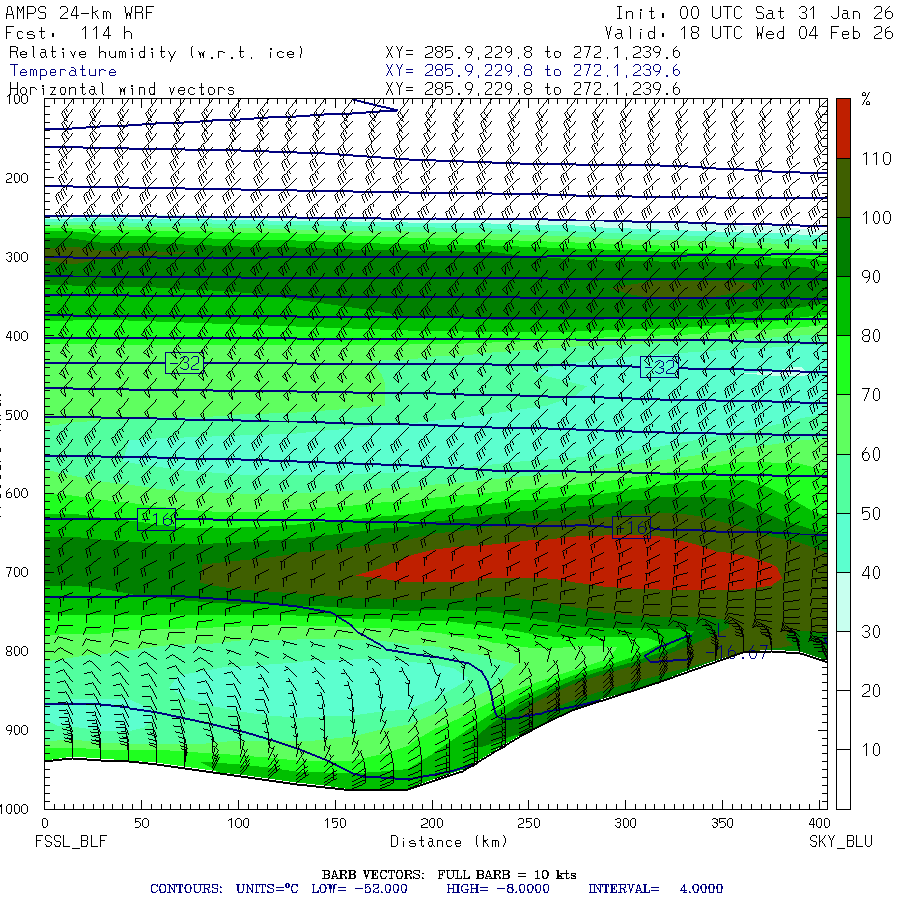The width and height of the screenshot is (900, 900).
Task: Click the LOW= -52.000 legend value
Action: click(x=359, y=889)
